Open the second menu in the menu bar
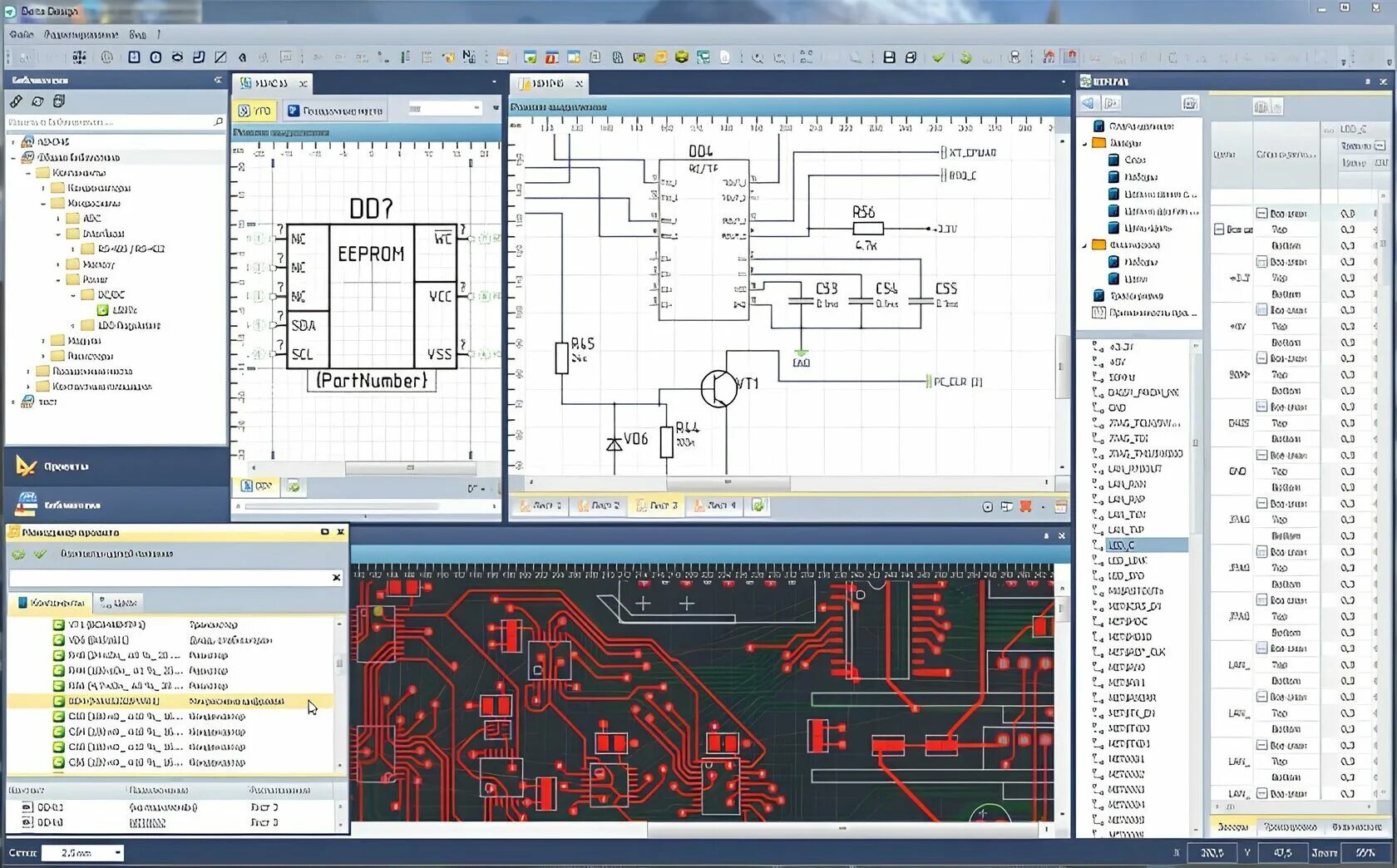 [81, 34]
